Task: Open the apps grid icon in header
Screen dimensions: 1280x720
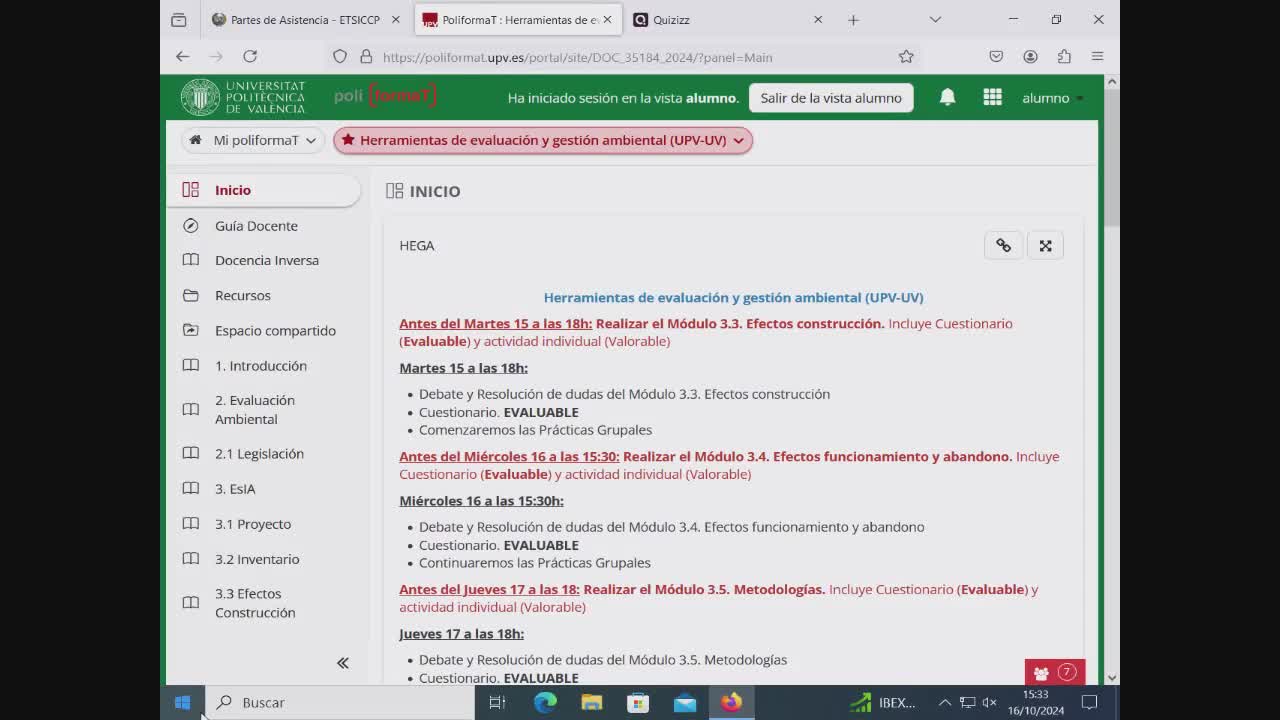Action: tap(992, 97)
